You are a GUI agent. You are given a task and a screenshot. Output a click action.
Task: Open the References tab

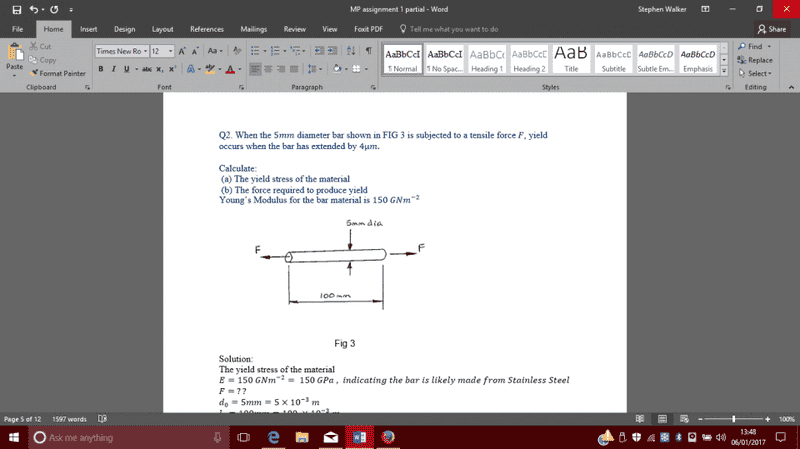click(x=206, y=29)
